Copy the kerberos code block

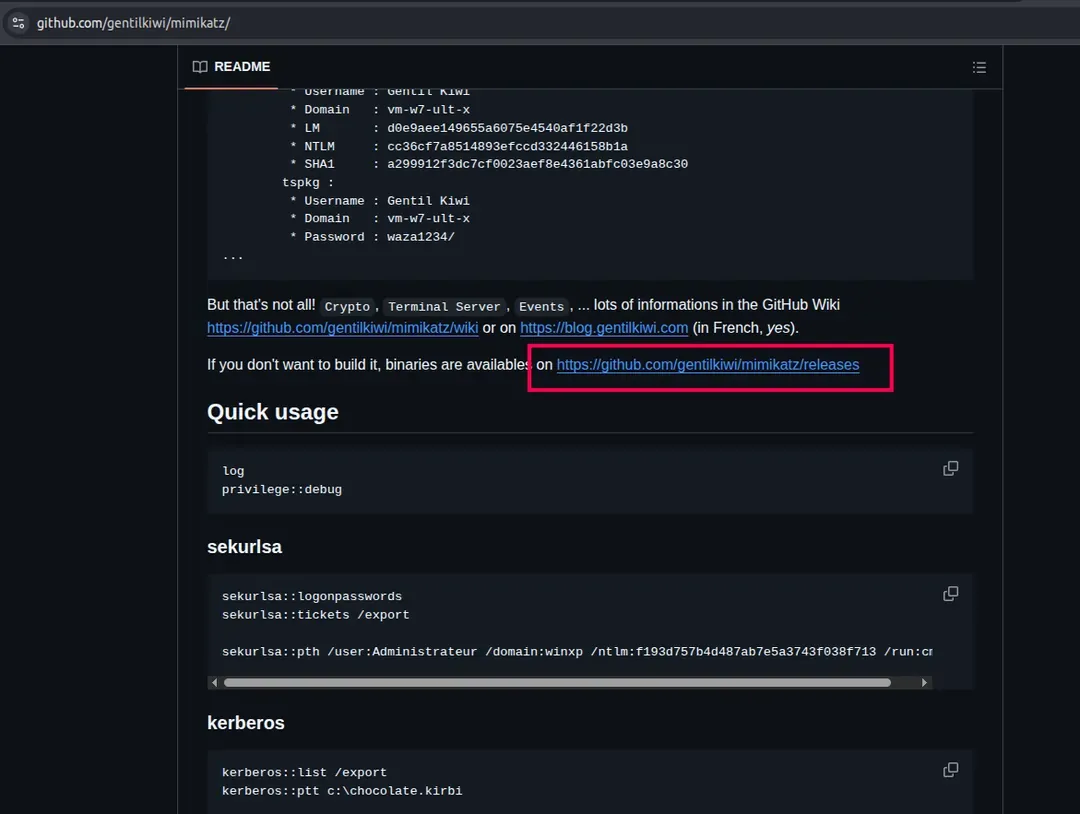951,770
